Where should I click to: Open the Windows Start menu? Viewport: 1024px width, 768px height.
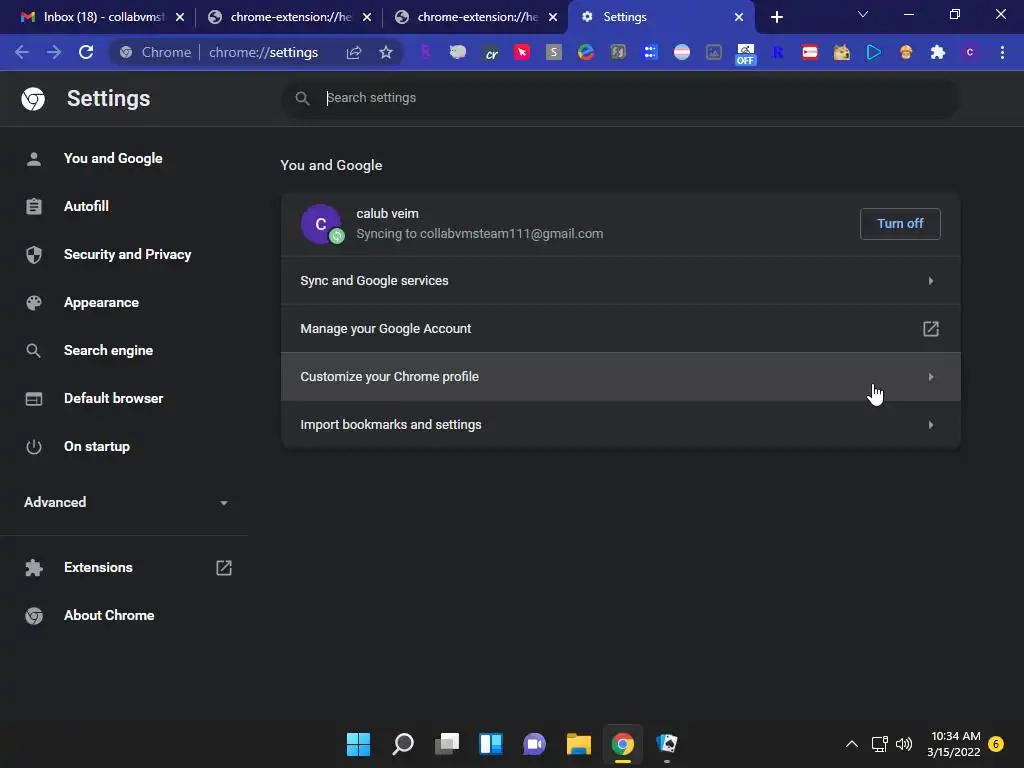coord(358,744)
